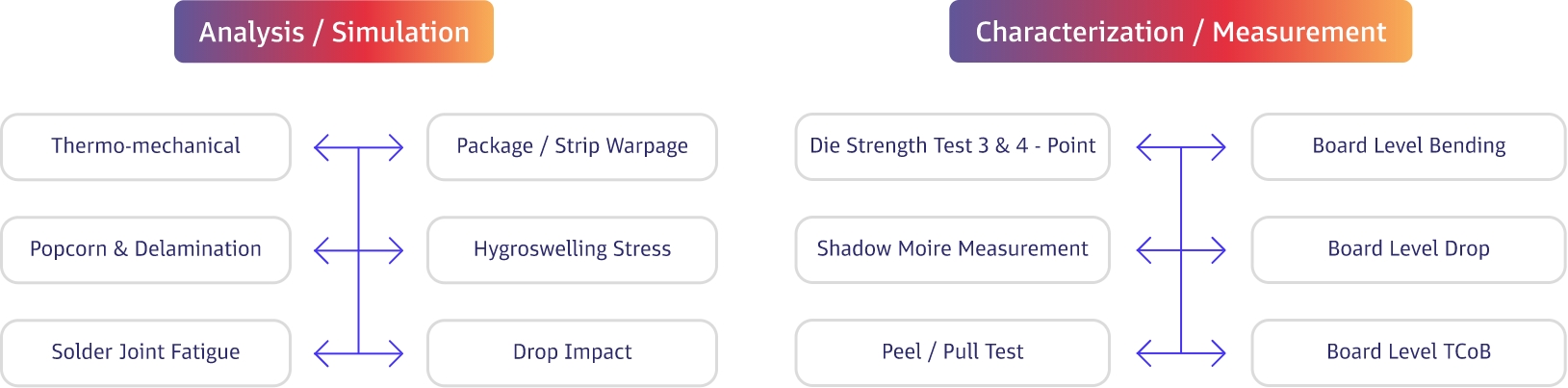Select Board Level Bending box
Image resolution: width=1568 pixels, height=388 pixels.
[x=1408, y=146]
